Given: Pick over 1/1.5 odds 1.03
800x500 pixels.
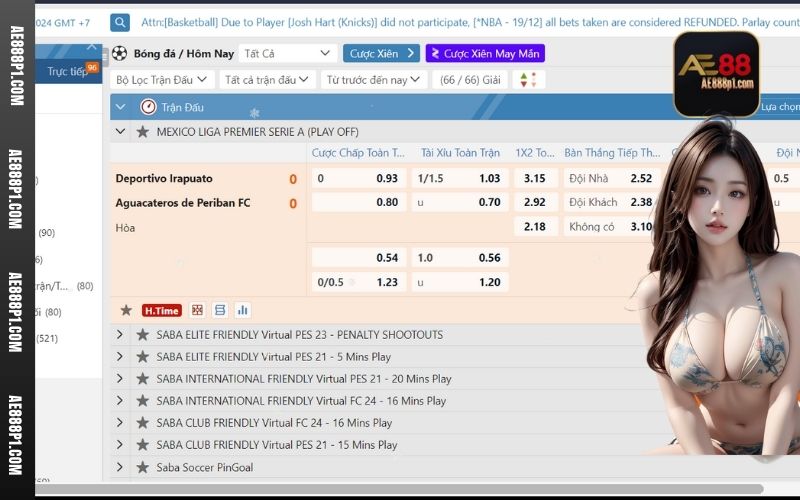Looking at the screenshot, I should coord(460,178).
